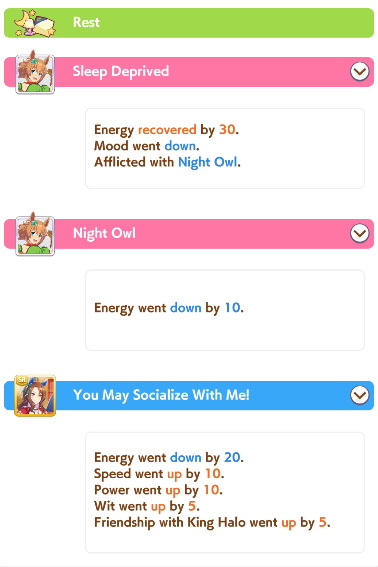Select the Sleep Deprived title text
378x567 pixels.
(121, 71)
